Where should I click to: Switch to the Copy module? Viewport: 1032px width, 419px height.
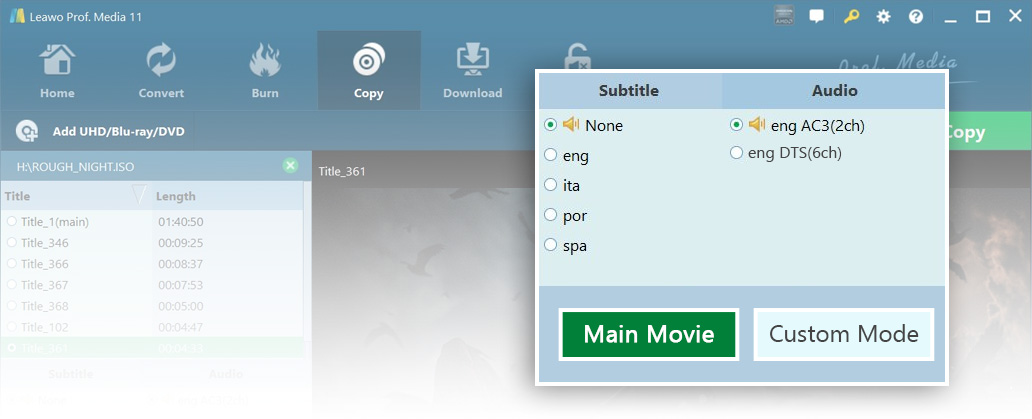point(369,70)
